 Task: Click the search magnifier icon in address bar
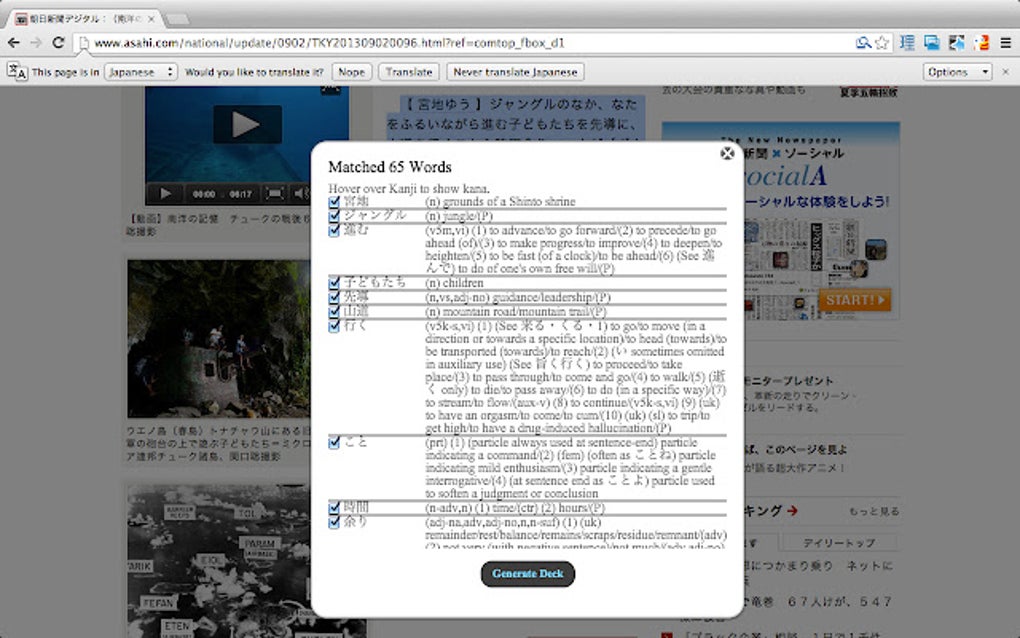coord(863,44)
